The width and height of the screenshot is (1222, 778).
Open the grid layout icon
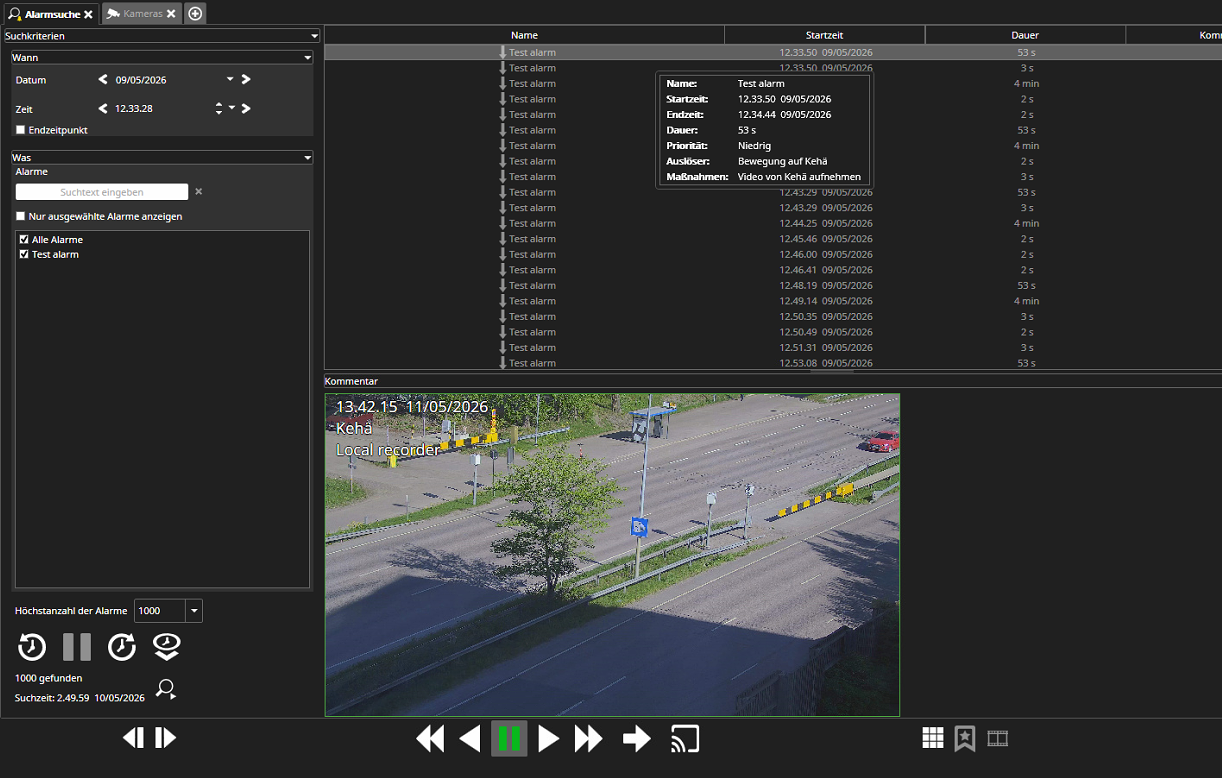(932, 738)
